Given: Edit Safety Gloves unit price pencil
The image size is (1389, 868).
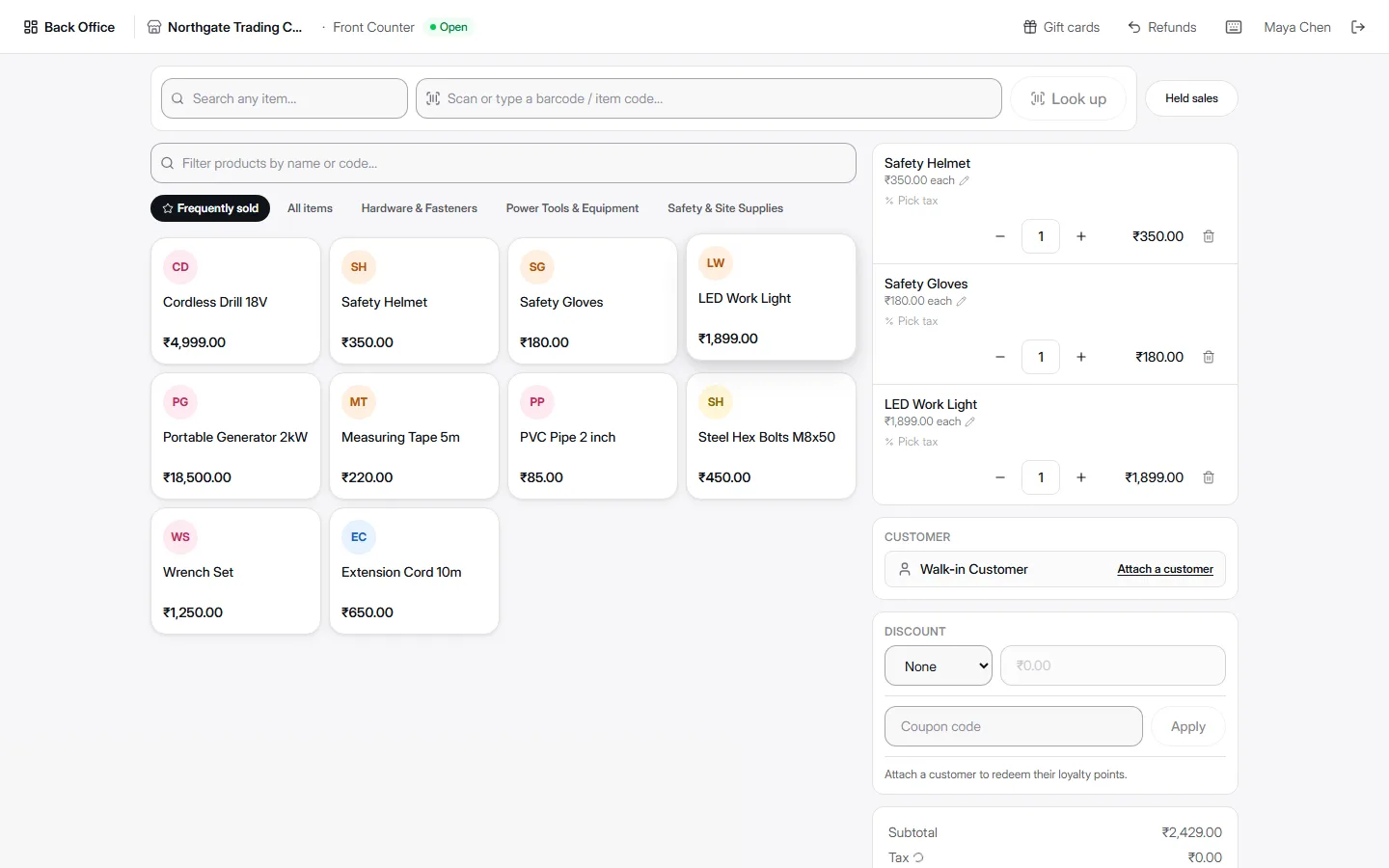Looking at the screenshot, I should click(962, 301).
